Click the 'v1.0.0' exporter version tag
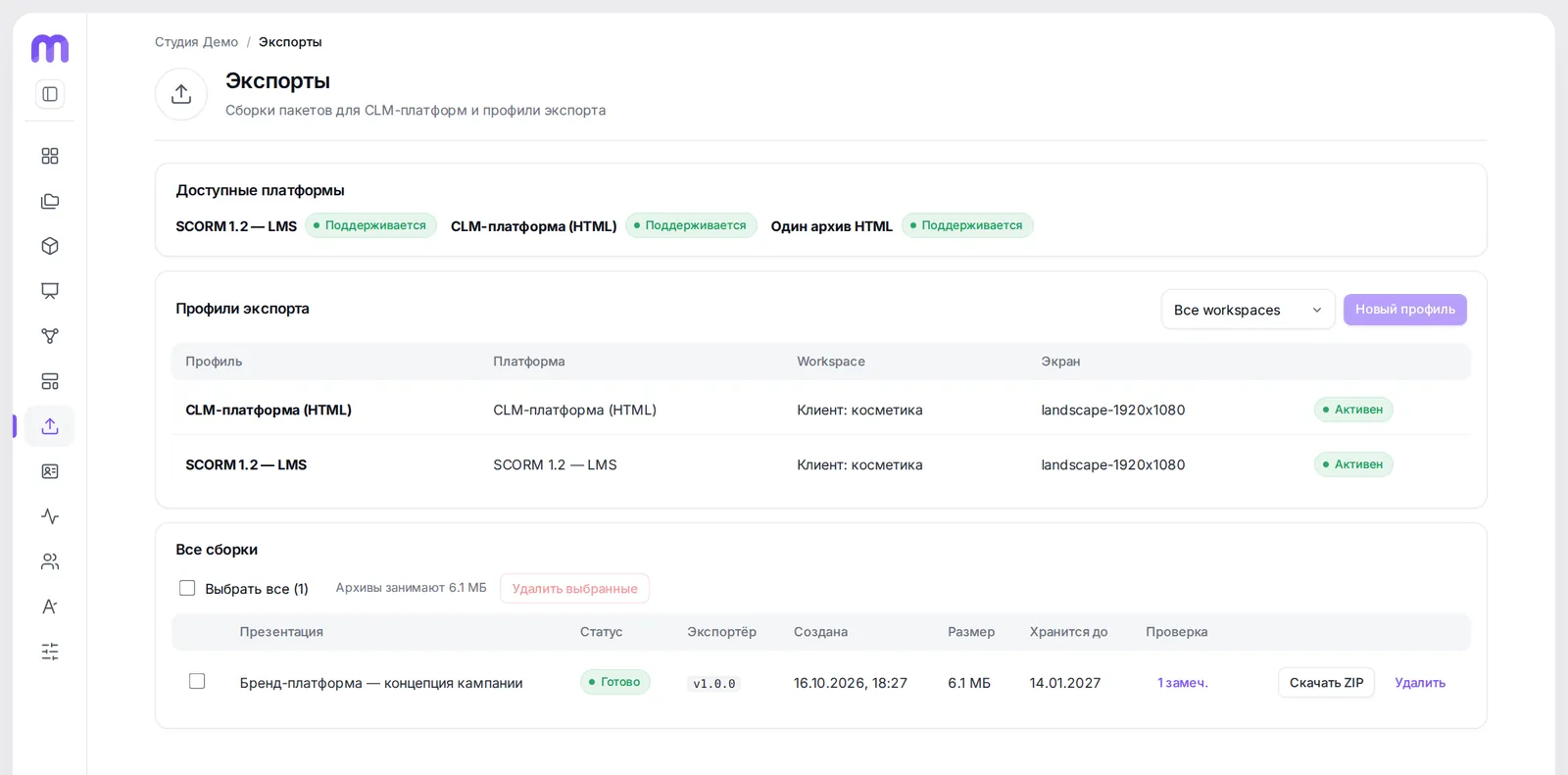This screenshot has width=1568, height=775. click(714, 684)
